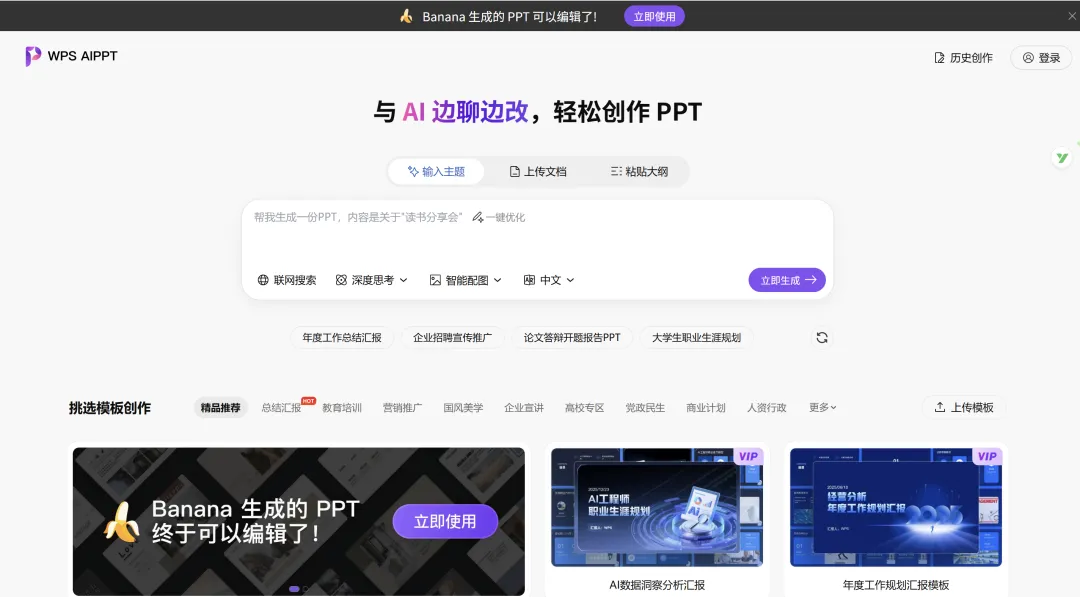Switch to the 粘贴大纲 tab
Viewport: 1080px width, 597px height.
(x=639, y=171)
